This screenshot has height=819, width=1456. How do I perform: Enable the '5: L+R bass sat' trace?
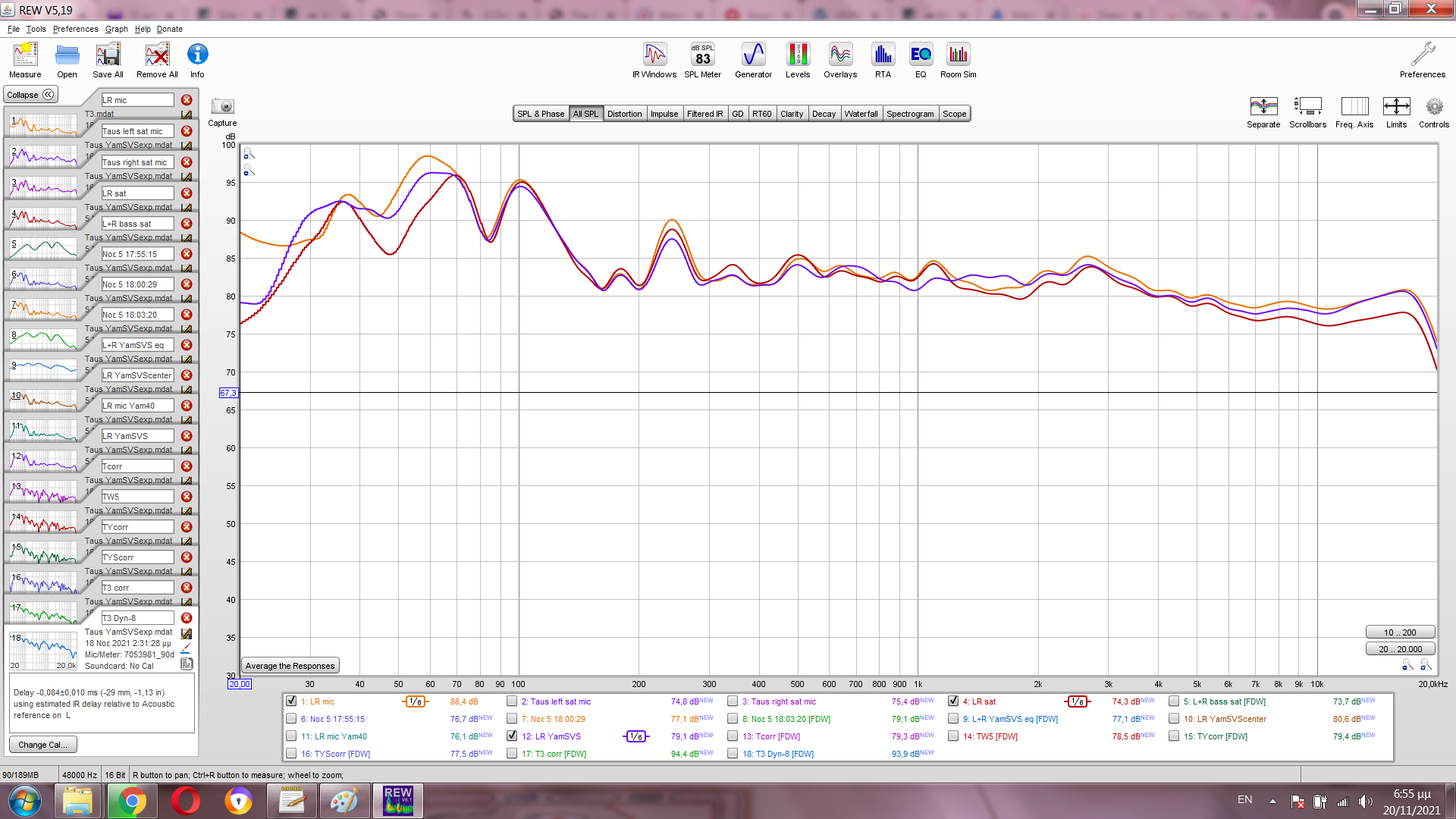[x=1174, y=701]
